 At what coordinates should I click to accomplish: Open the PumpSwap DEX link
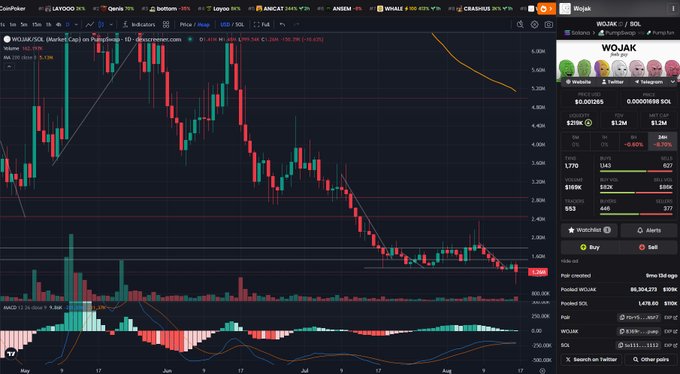(x=617, y=33)
